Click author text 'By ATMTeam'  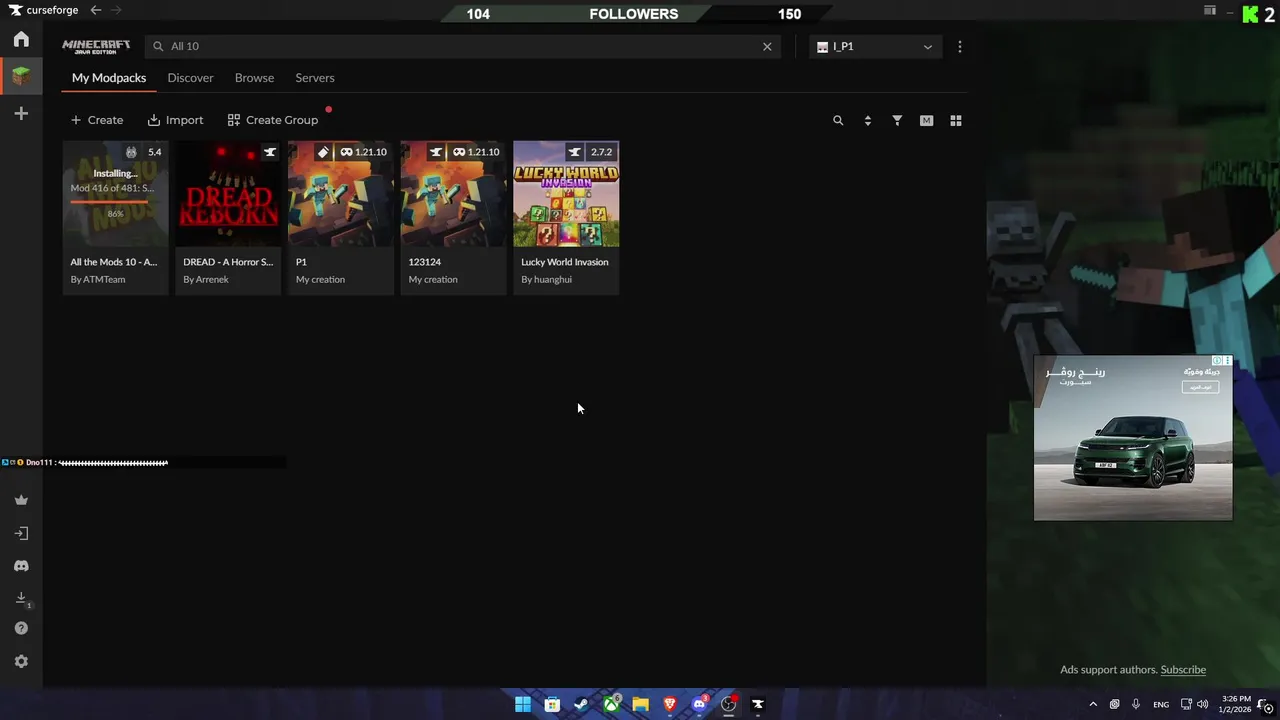(98, 279)
